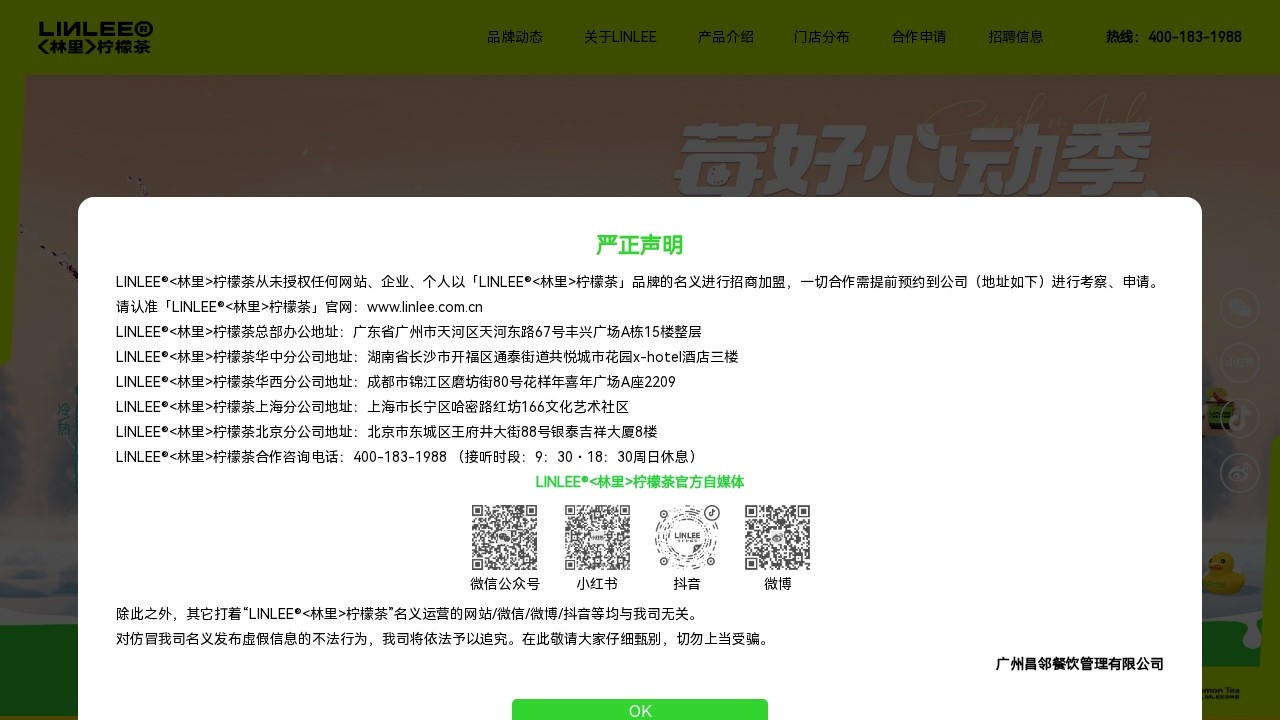Click the LINLEE 林里柠檬茶 logo
The image size is (1280, 720).
pos(96,37)
